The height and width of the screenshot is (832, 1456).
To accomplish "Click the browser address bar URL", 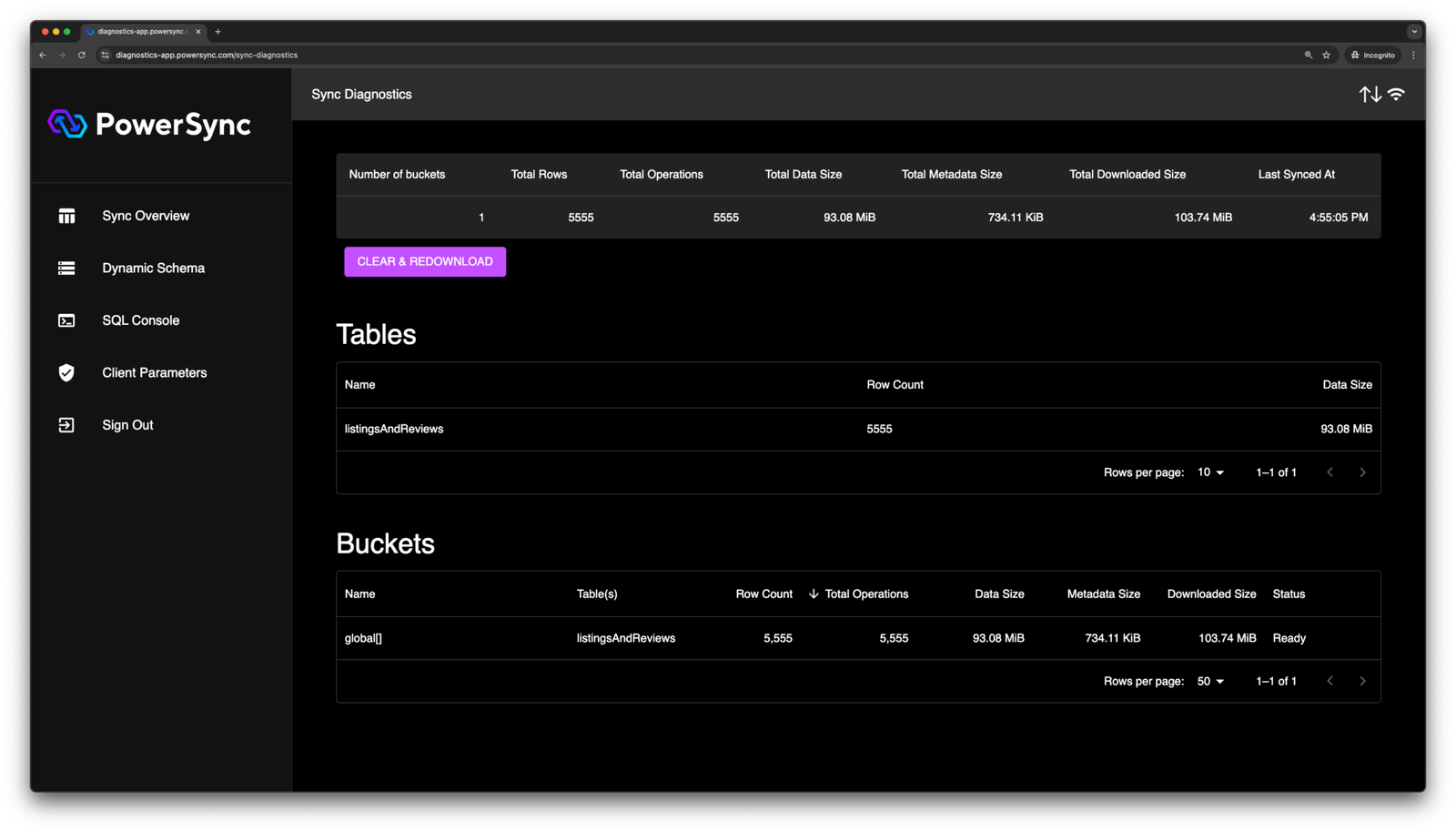I will click(207, 55).
